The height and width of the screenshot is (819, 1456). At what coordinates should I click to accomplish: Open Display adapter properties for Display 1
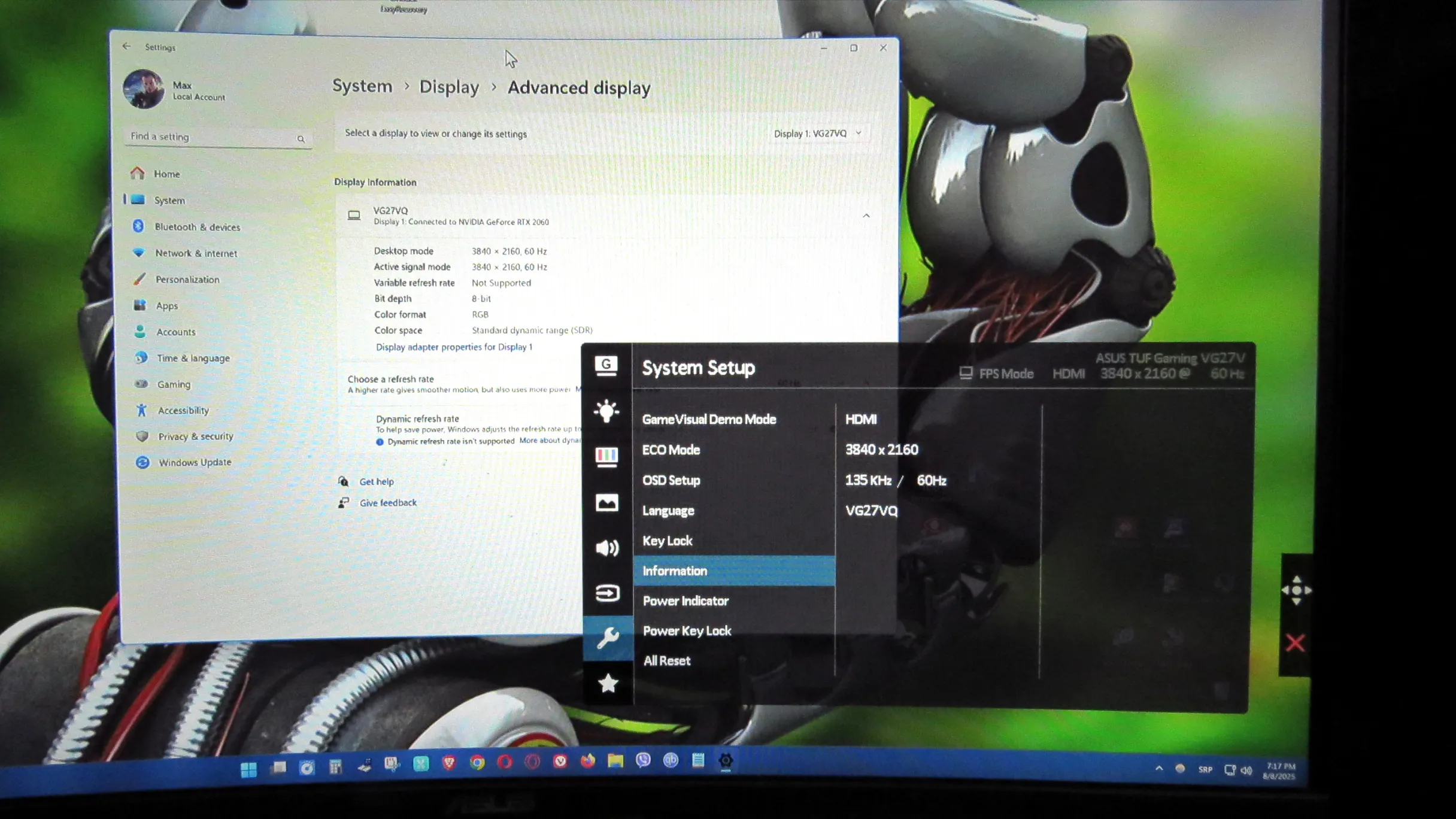(x=454, y=347)
